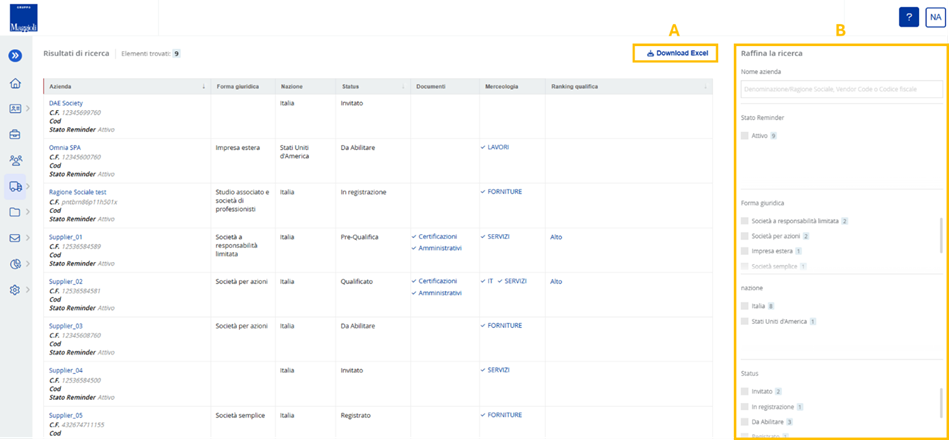
Task: Click Forma giuridica filter list scrollbar
Action: pyautogui.click(x=941, y=235)
